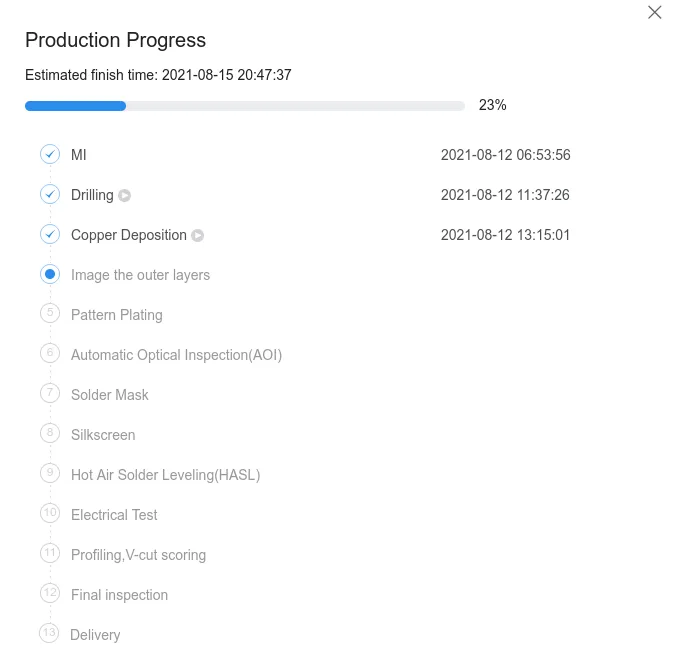Open the Image the outer layers step

pos(140,275)
